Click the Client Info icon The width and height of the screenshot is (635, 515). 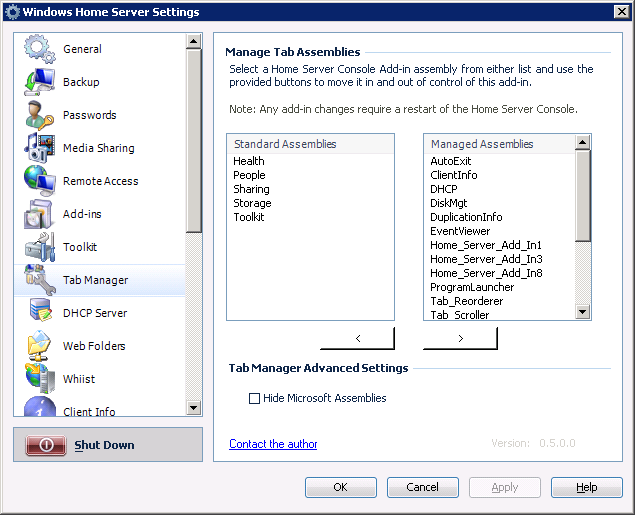tap(39, 407)
